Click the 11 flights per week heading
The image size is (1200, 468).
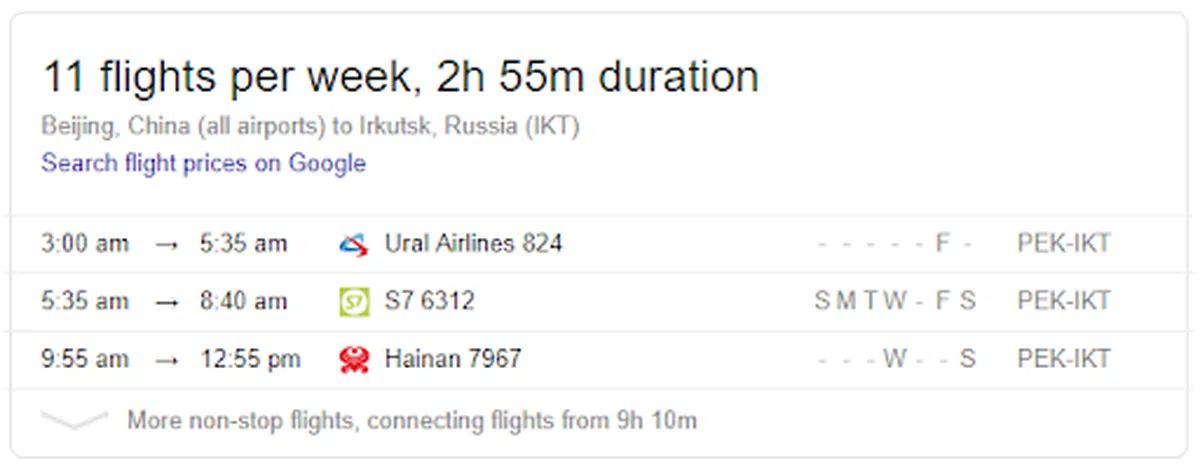400,77
